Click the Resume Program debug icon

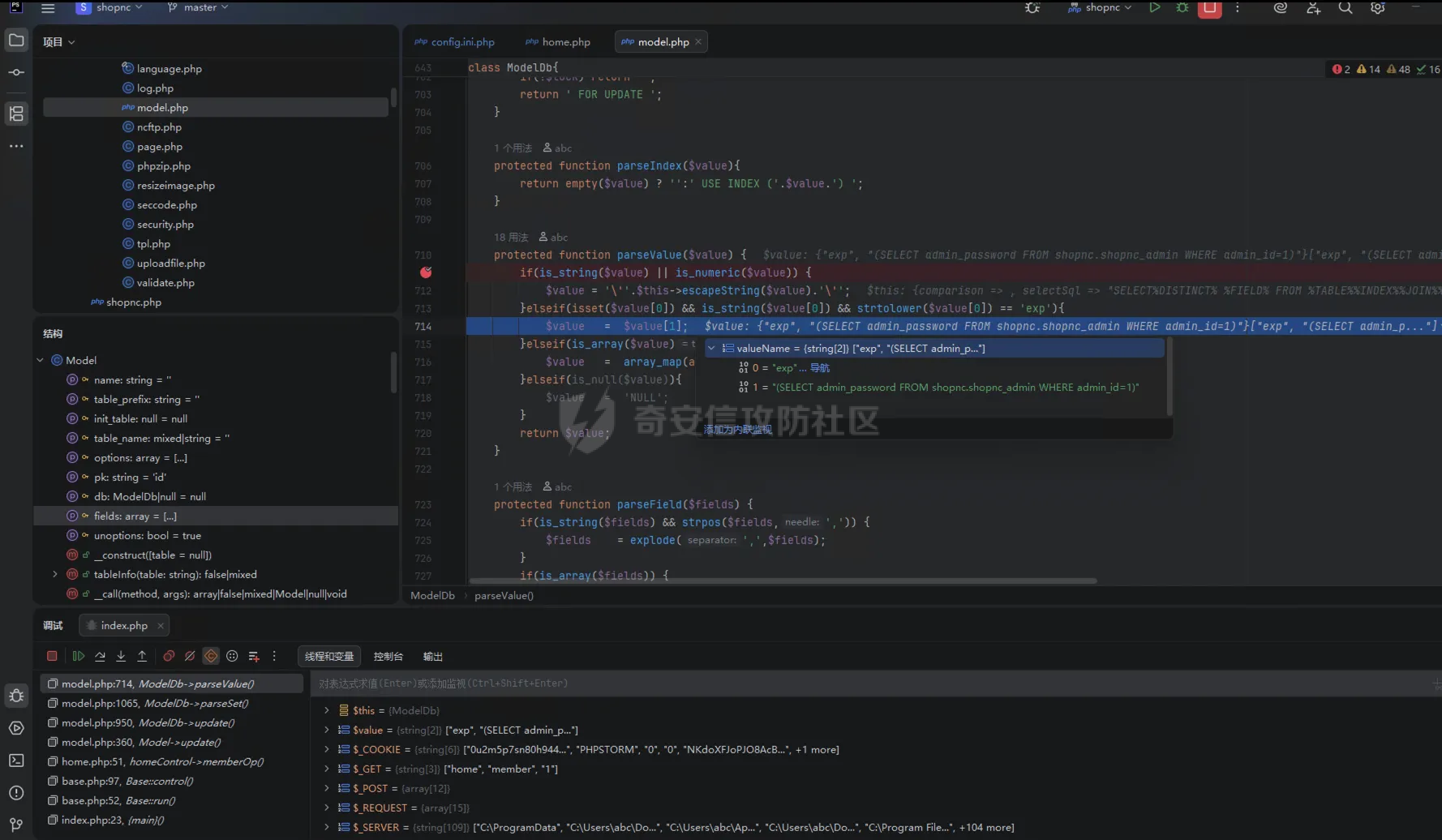click(x=79, y=656)
